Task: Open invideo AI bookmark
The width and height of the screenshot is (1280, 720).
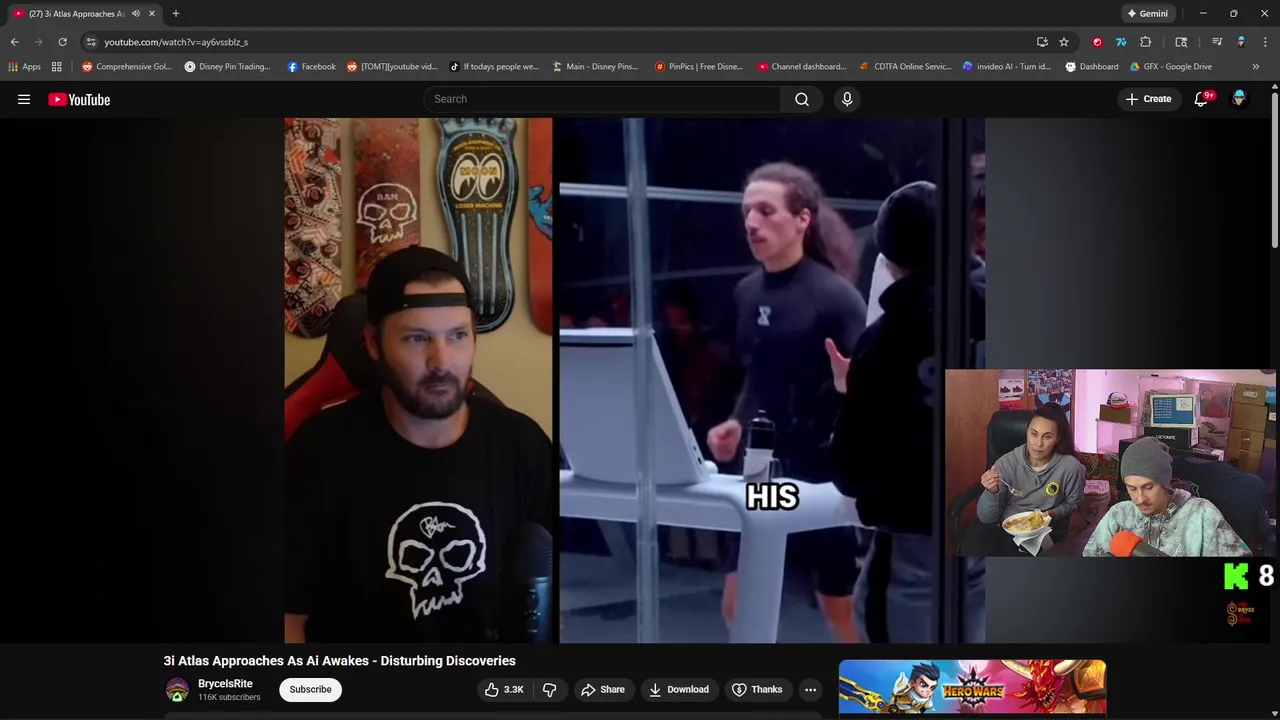Action: [x=1007, y=67]
